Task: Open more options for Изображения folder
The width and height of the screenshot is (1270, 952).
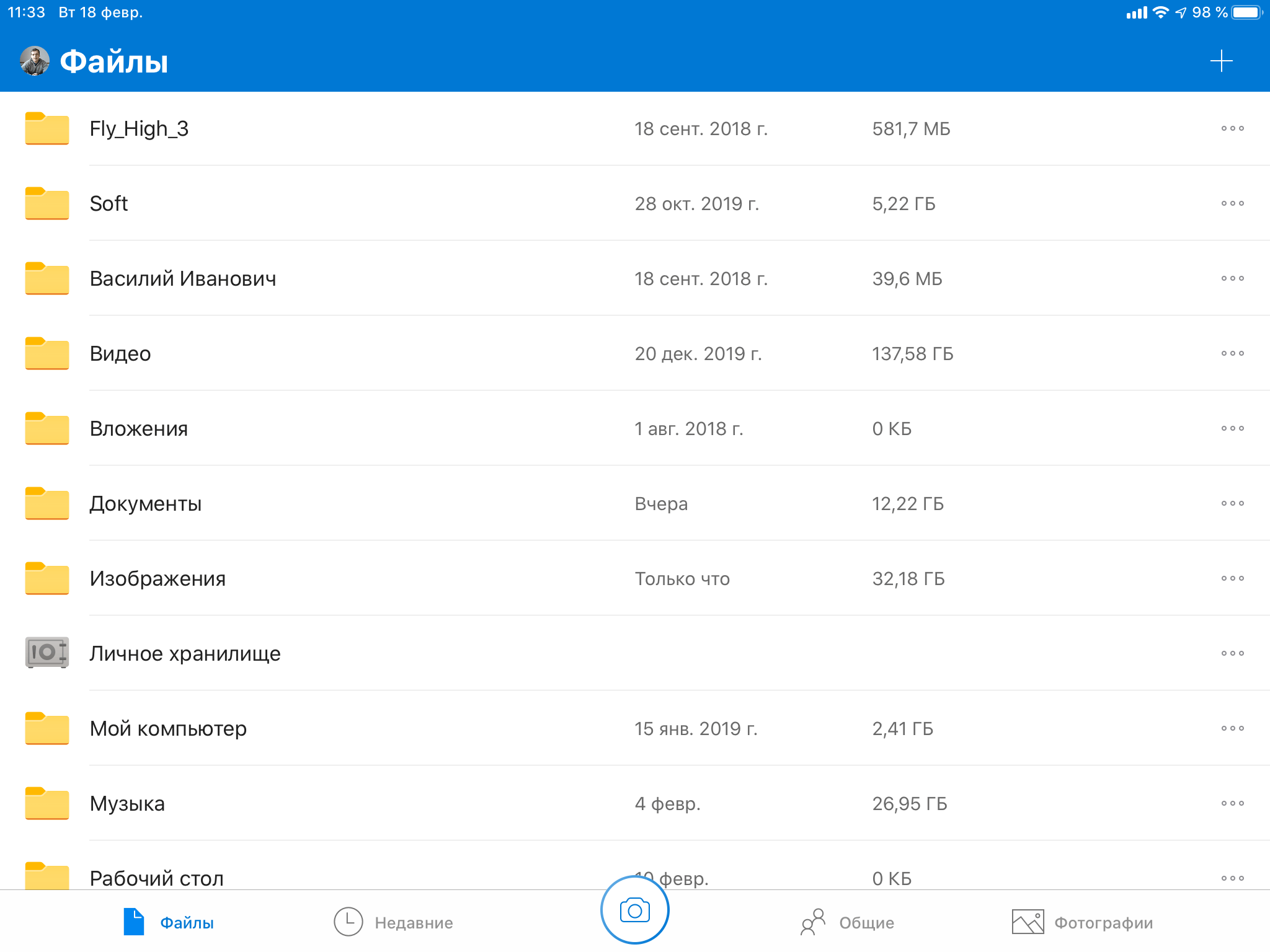Action: pyautogui.click(x=1232, y=578)
